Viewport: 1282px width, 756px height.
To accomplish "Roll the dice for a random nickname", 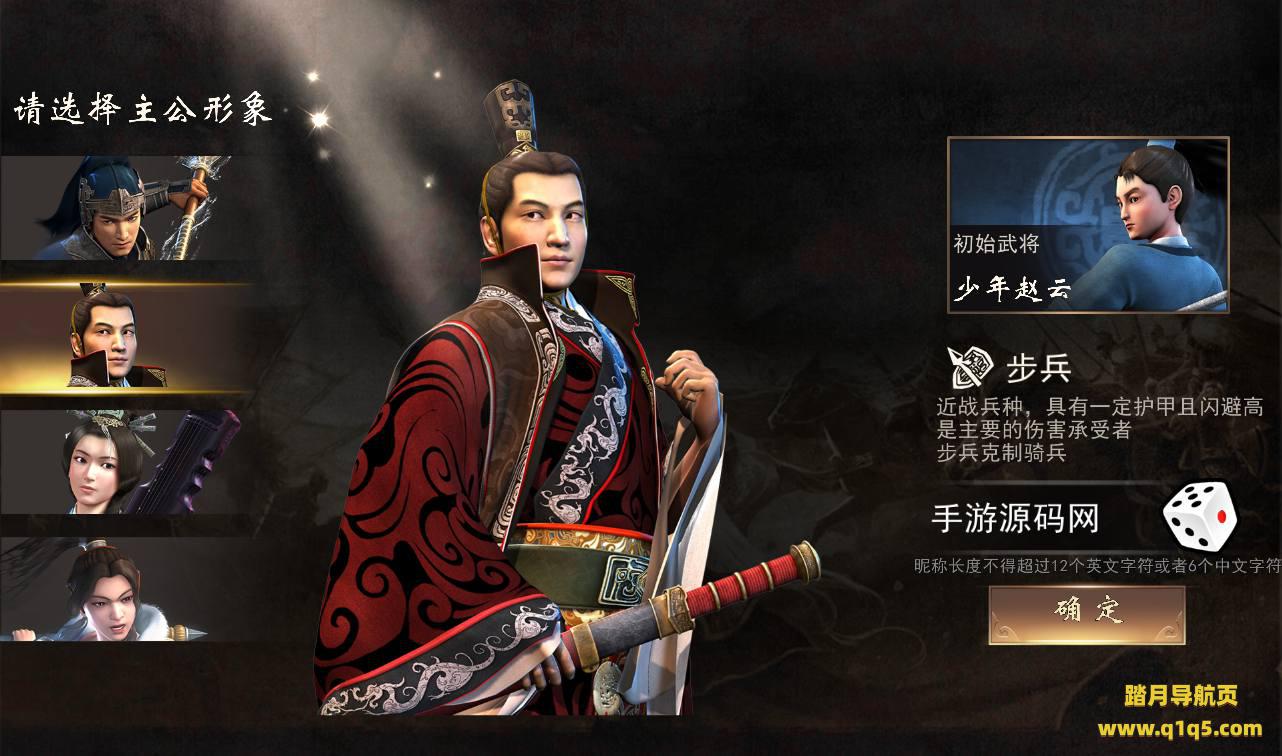I will (x=1199, y=515).
